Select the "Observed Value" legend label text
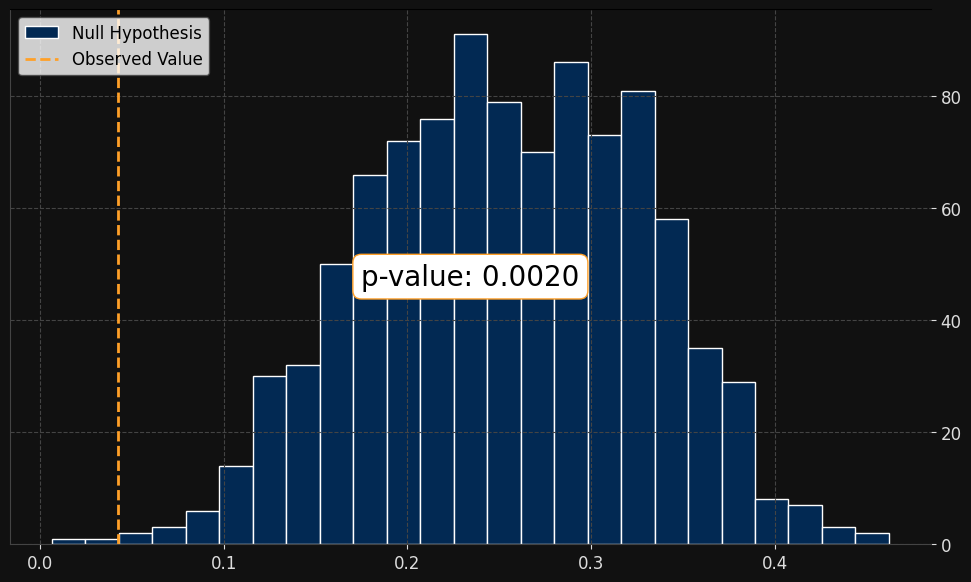971x582 pixels. 136,60
